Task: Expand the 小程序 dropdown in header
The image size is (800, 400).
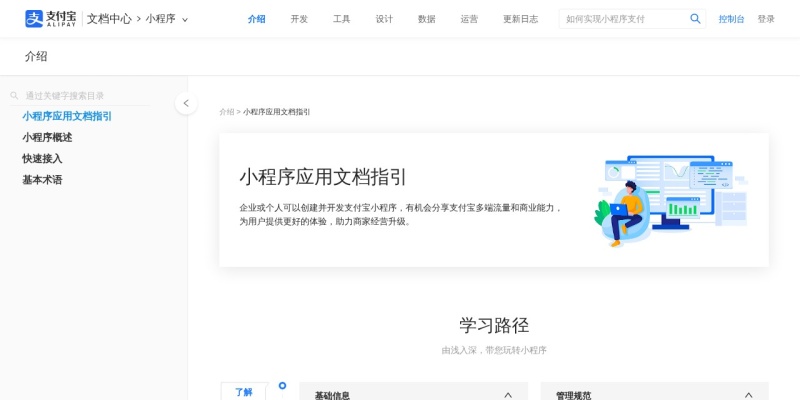Action: pyautogui.click(x=167, y=19)
